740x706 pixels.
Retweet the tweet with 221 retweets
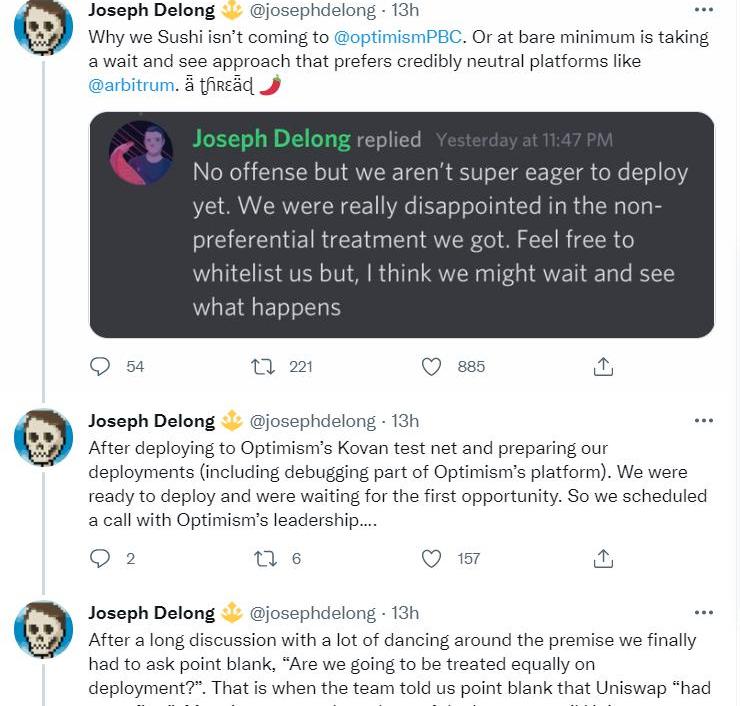(x=262, y=367)
